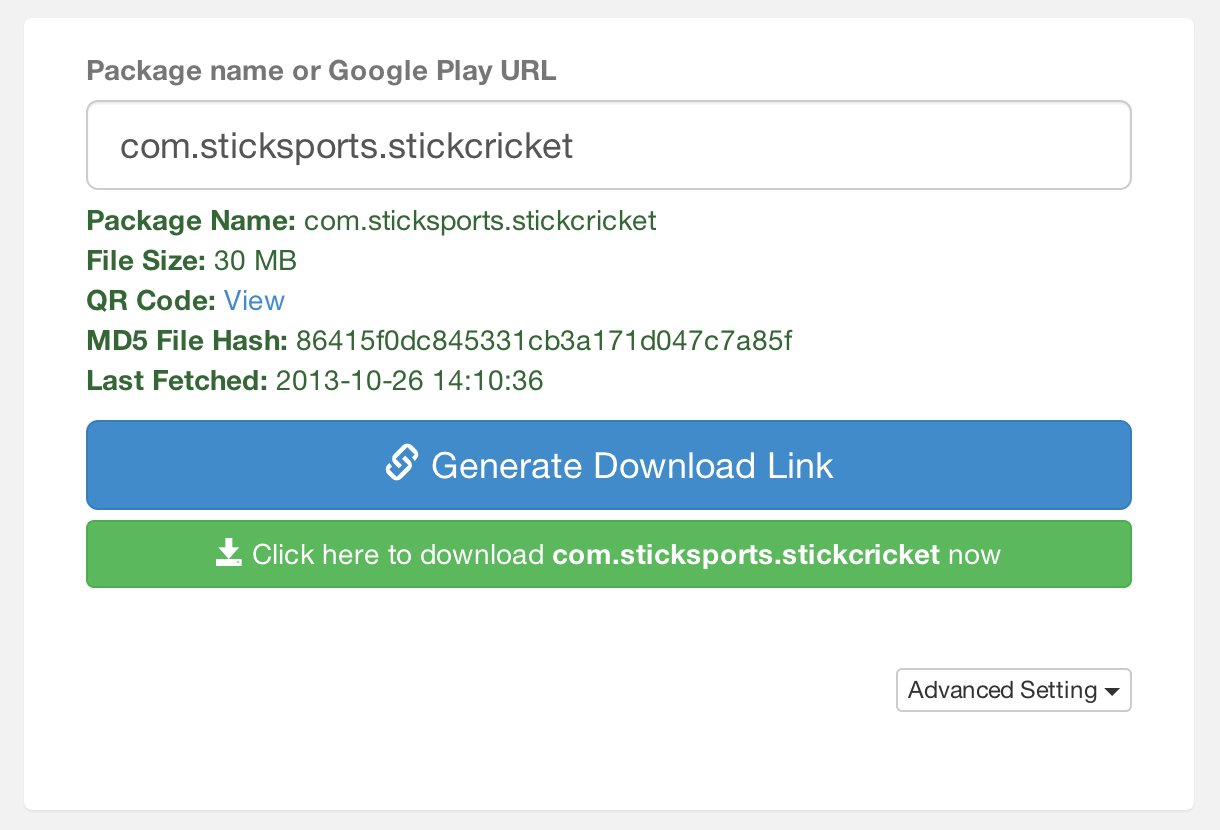Click the green package name value under the input
This screenshot has height=830, width=1220.
coord(480,221)
